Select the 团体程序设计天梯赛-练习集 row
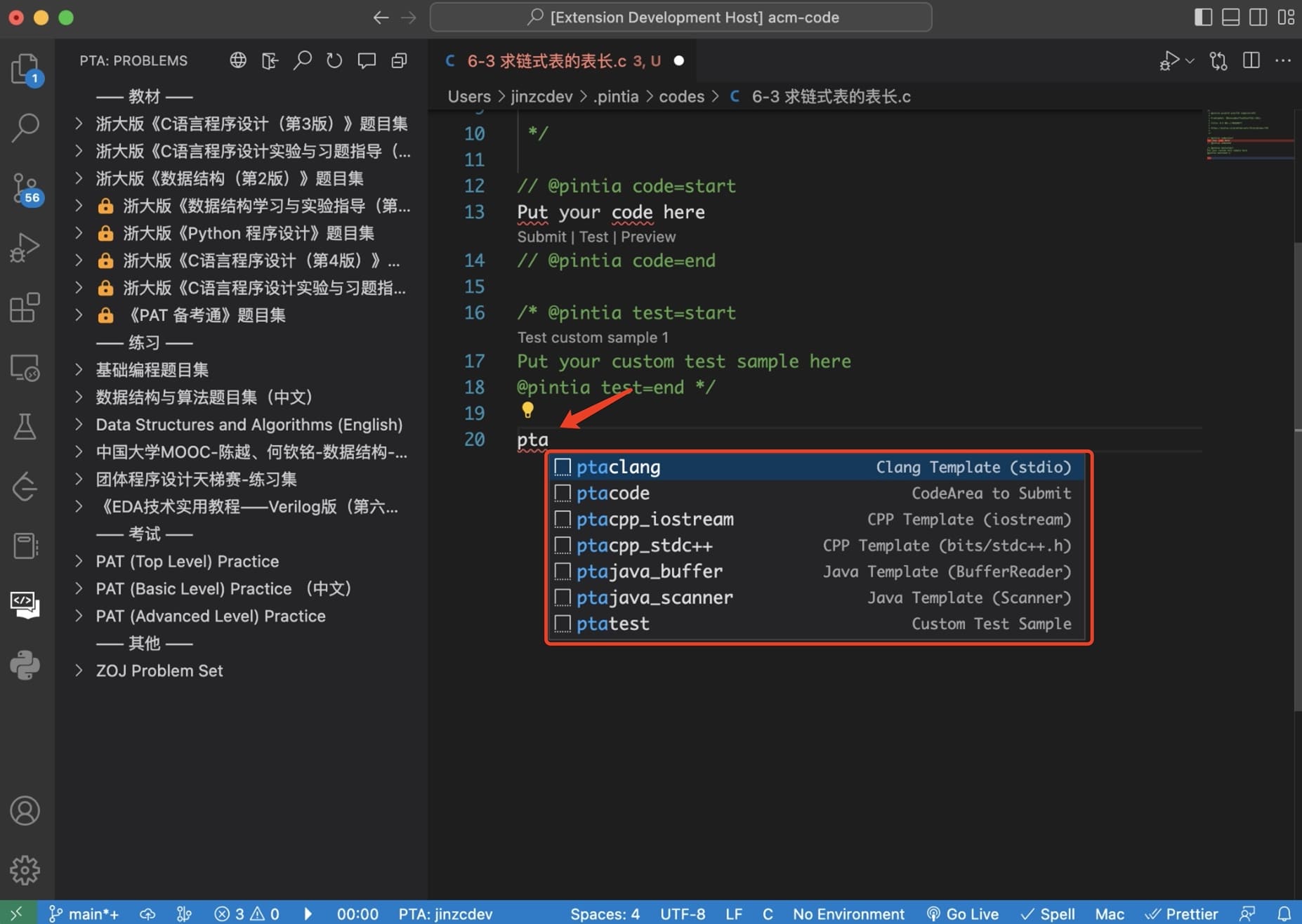The width and height of the screenshot is (1302, 924). tap(242, 479)
